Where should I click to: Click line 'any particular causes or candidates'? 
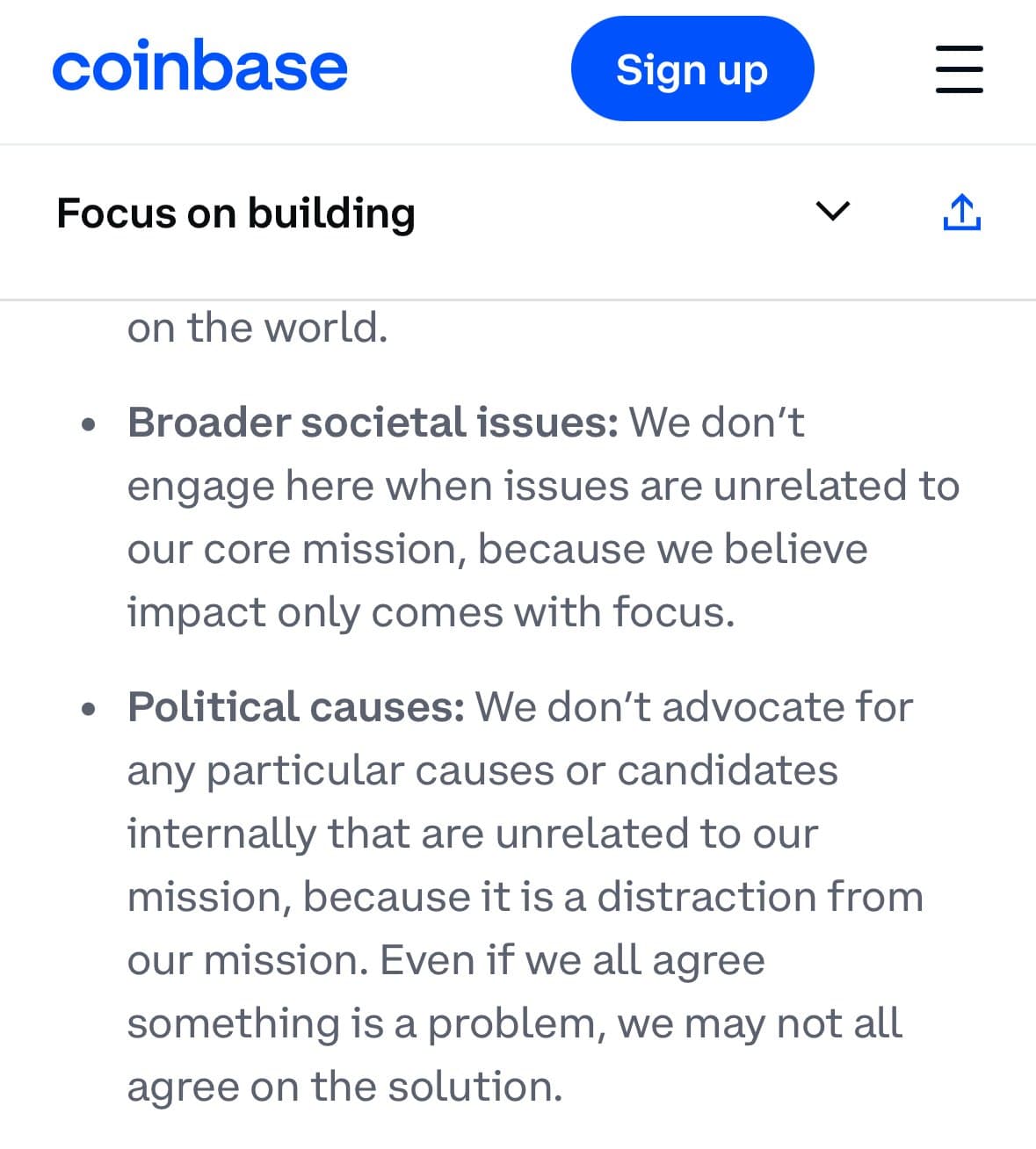[482, 770]
